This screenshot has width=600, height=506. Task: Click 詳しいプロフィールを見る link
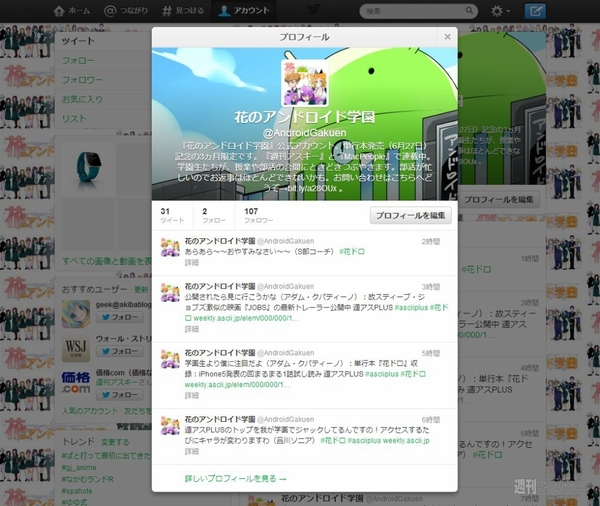(236, 478)
